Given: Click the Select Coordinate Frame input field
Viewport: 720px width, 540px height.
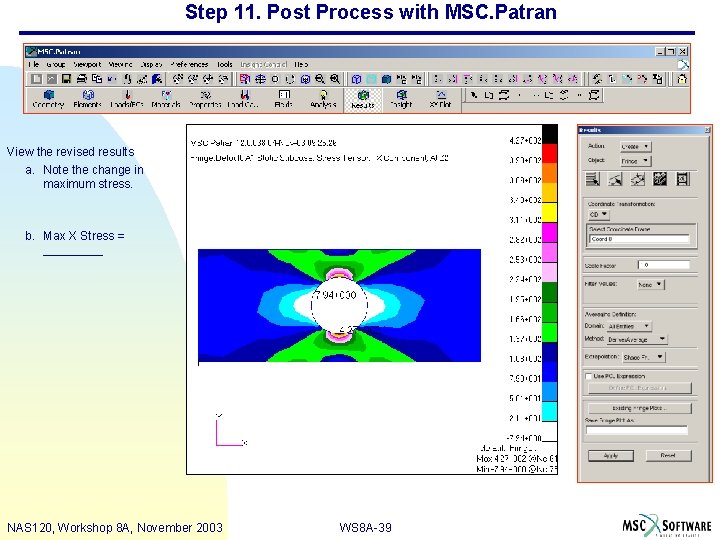Looking at the screenshot, I should 639,239.
